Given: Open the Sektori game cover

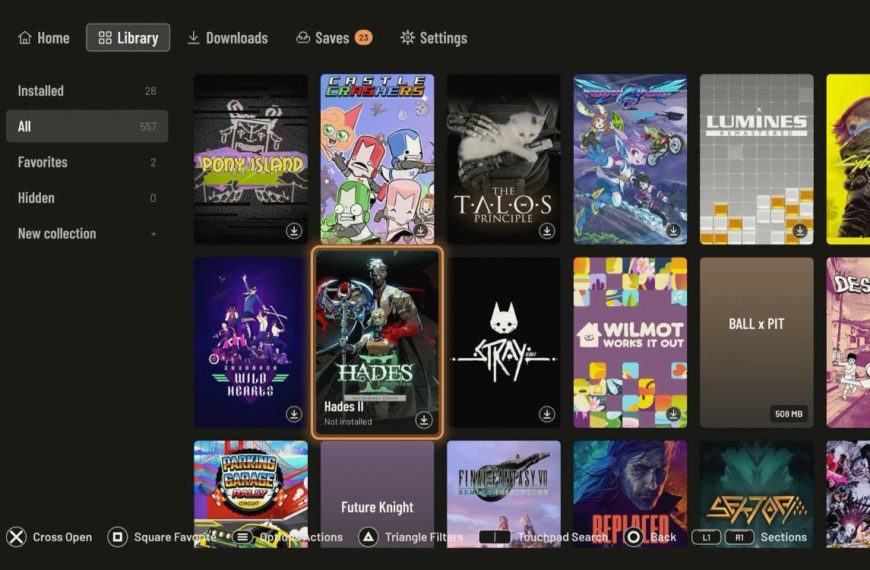Looking at the screenshot, I should coord(757,494).
